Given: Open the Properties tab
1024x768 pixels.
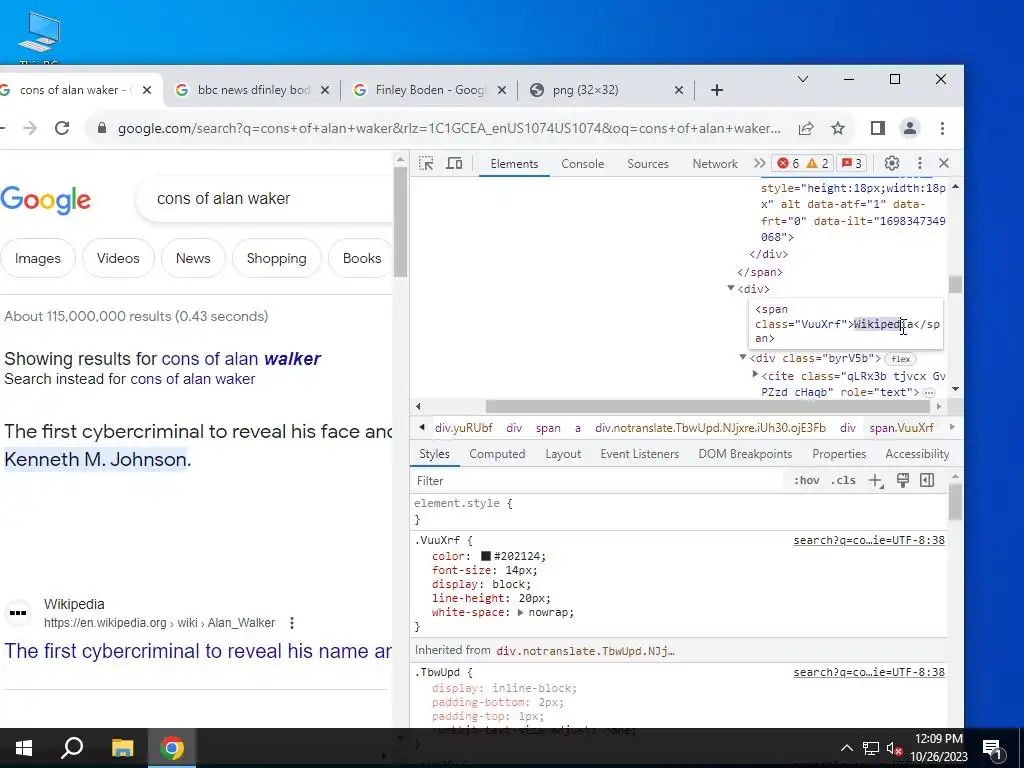Looking at the screenshot, I should 839,454.
